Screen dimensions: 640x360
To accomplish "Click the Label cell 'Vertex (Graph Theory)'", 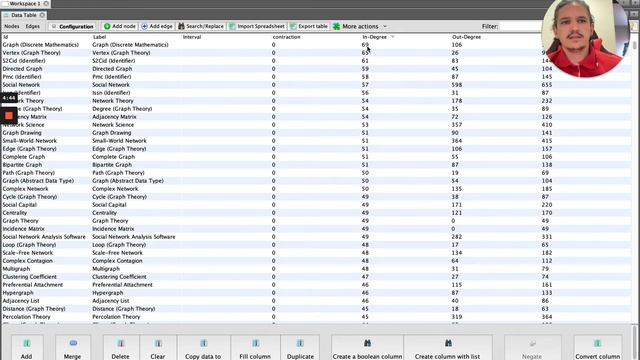I will [121, 53].
